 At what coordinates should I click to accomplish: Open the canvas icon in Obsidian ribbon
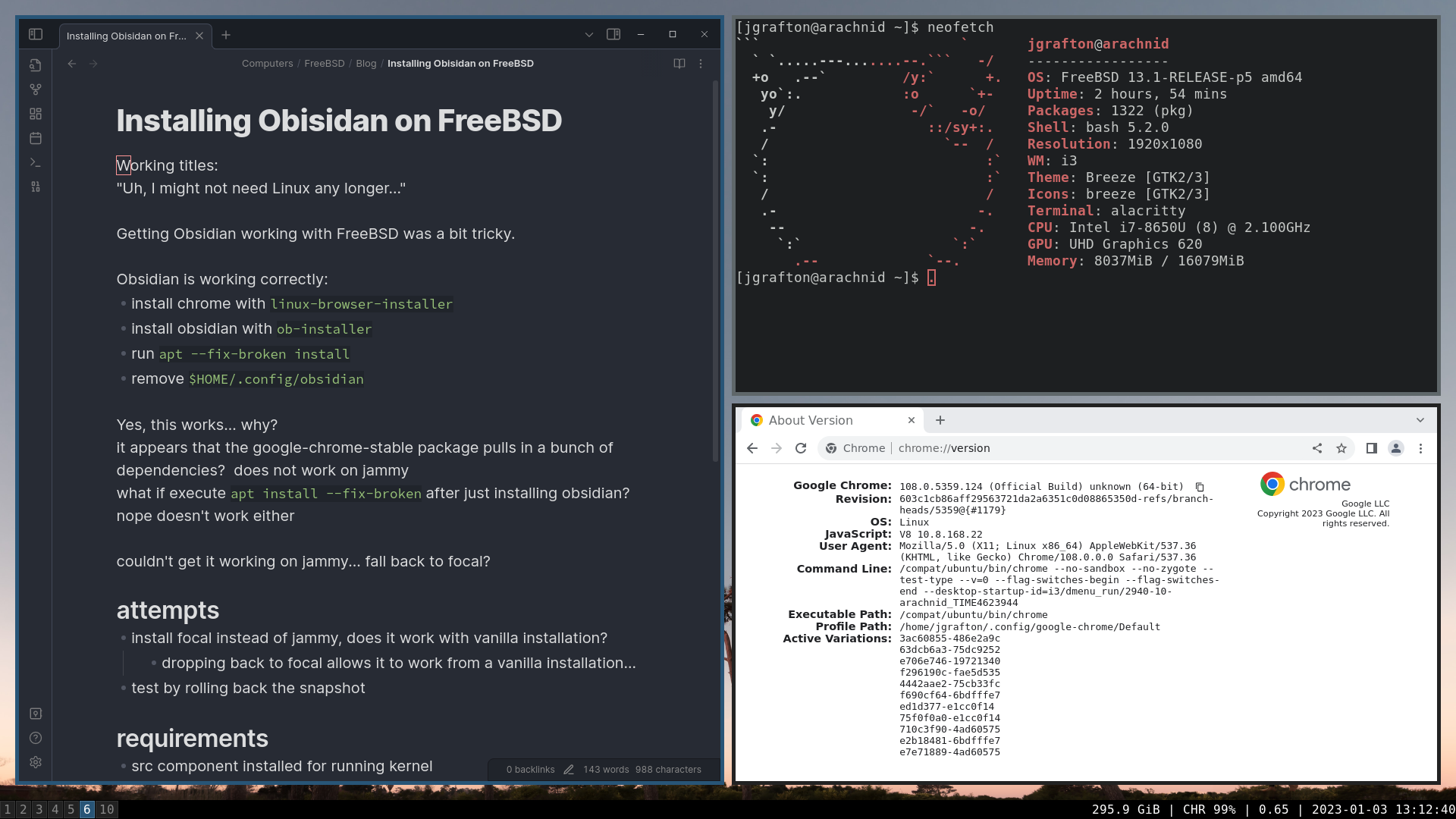point(35,114)
